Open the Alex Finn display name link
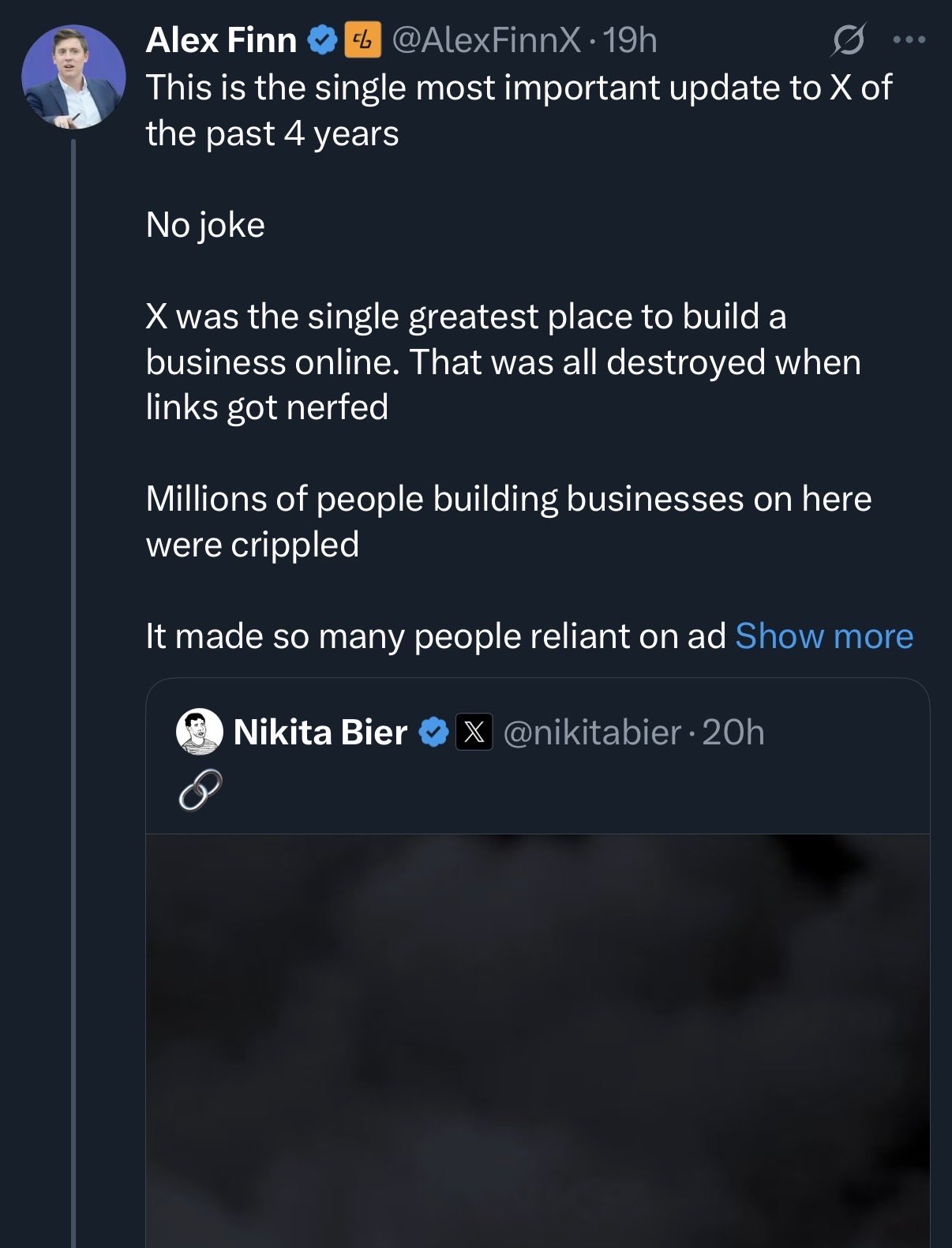 221,40
